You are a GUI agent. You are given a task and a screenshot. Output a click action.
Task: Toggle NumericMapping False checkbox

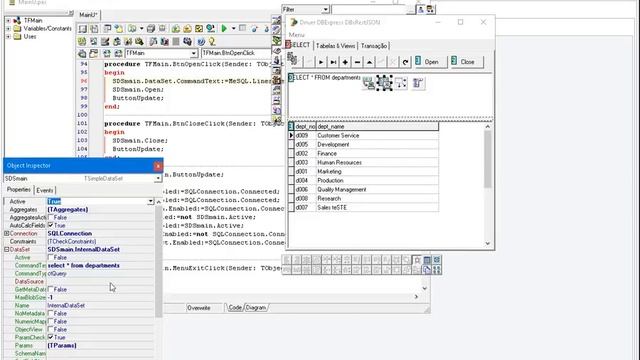pyautogui.click(x=51, y=321)
